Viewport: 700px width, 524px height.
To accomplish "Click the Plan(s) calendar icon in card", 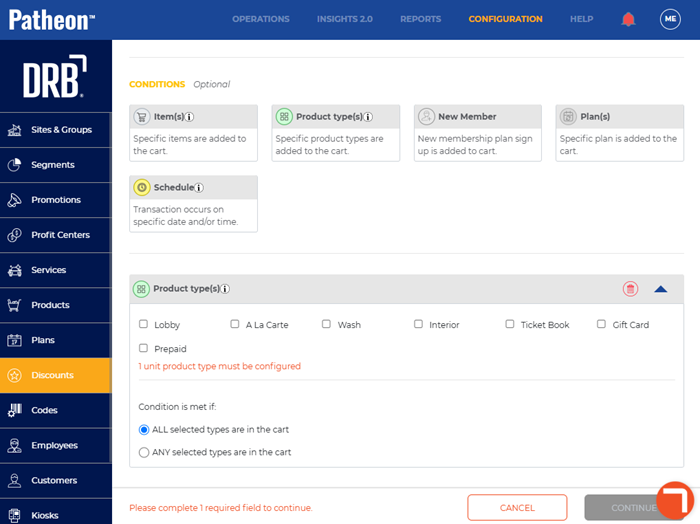I will pos(568,116).
